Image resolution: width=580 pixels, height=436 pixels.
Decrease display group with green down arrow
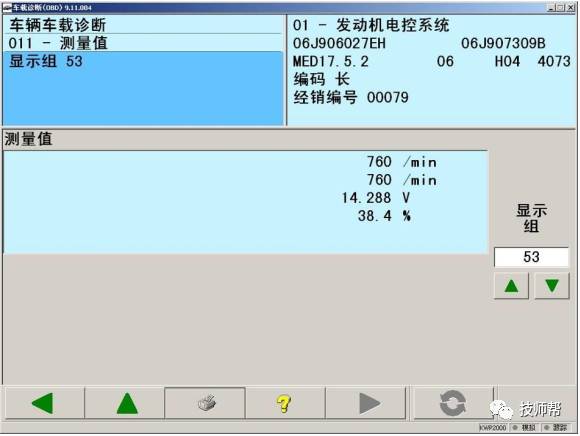(552, 286)
